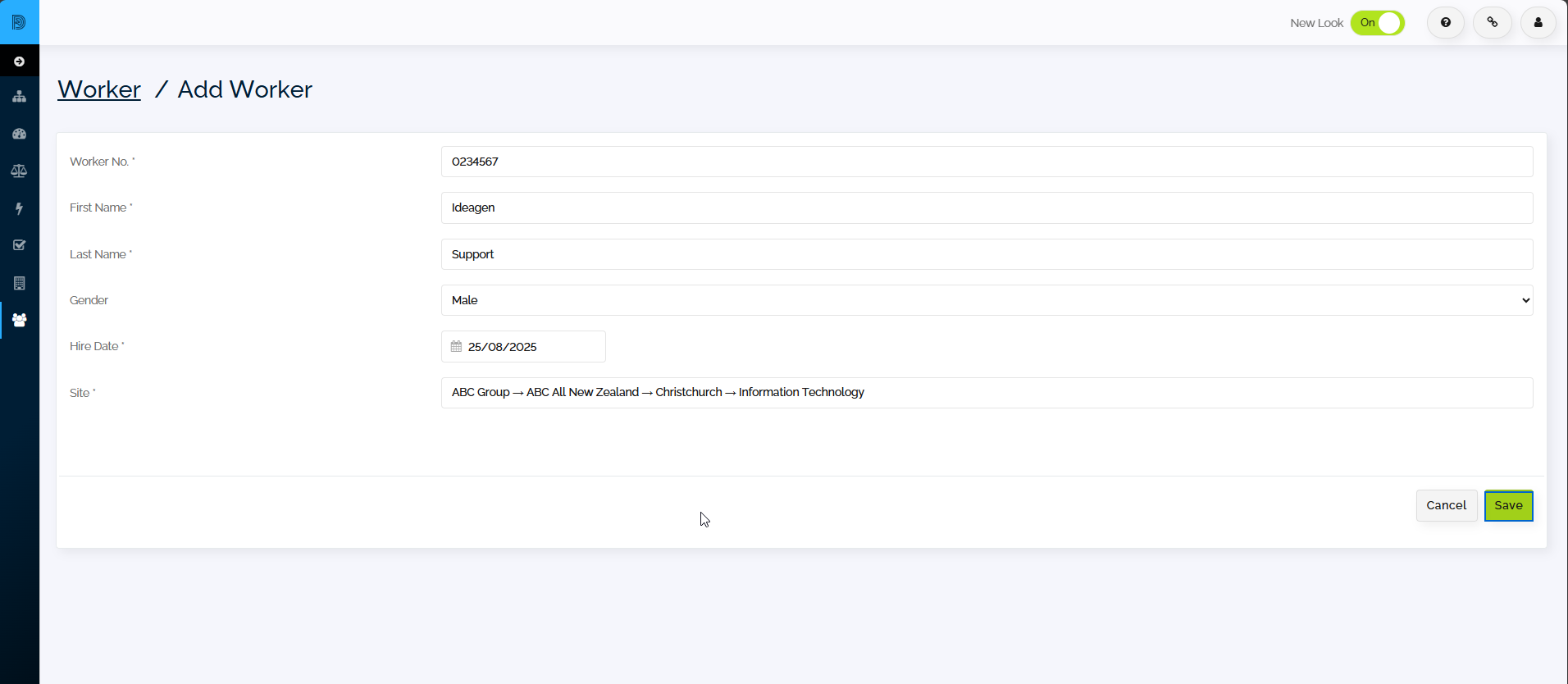Screen dimensions: 1568x684
Task: Open the dashboard gauge sidebar icon
Action: pos(19,134)
